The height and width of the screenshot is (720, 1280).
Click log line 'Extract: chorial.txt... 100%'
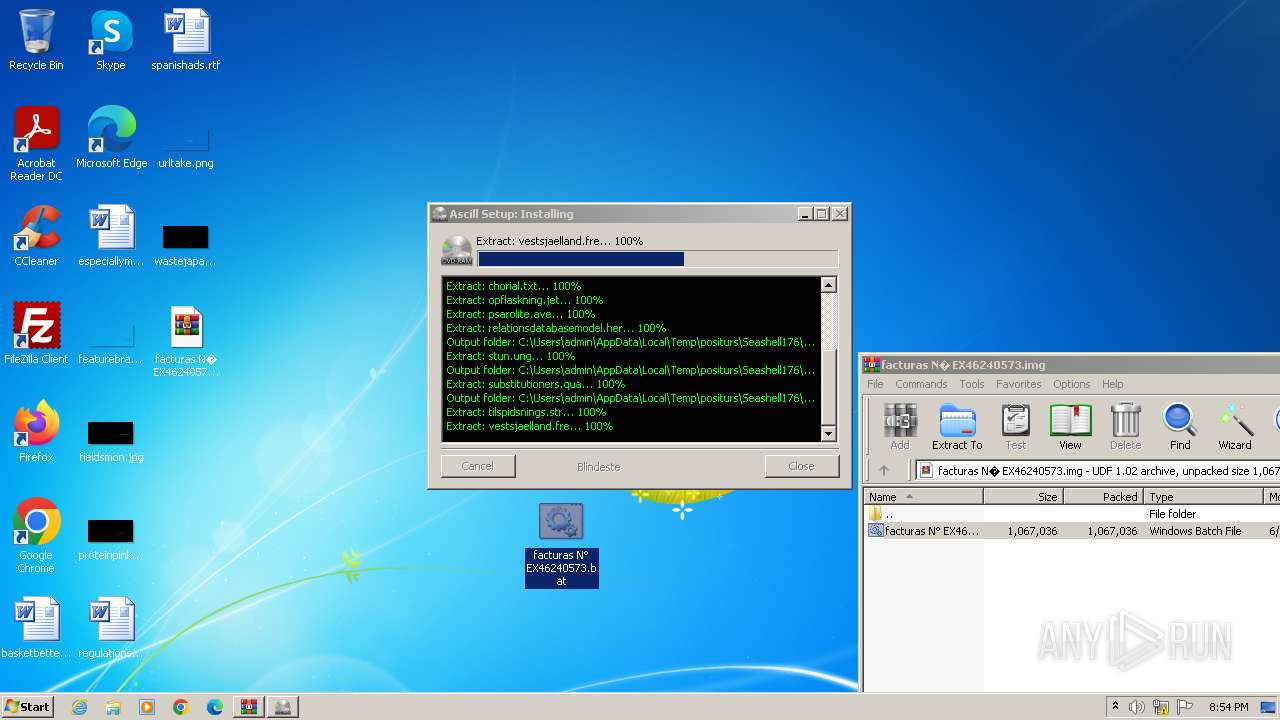[x=514, y=286]
